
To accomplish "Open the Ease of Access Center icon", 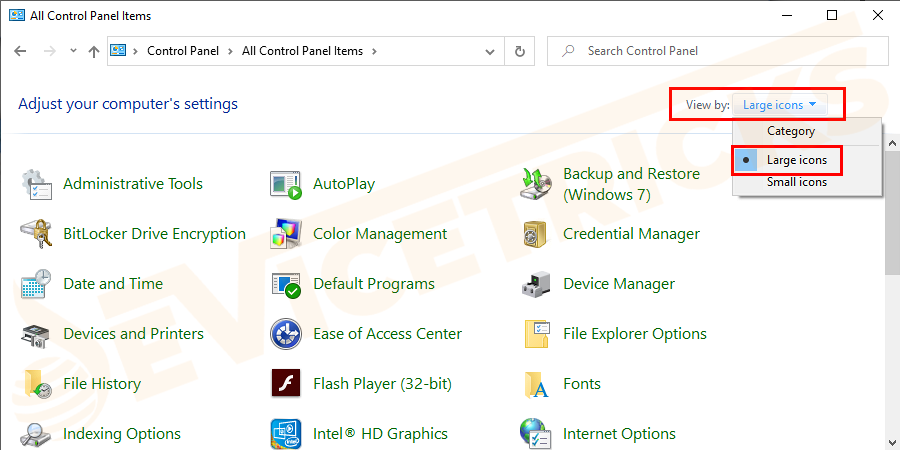I will (286, 334).
